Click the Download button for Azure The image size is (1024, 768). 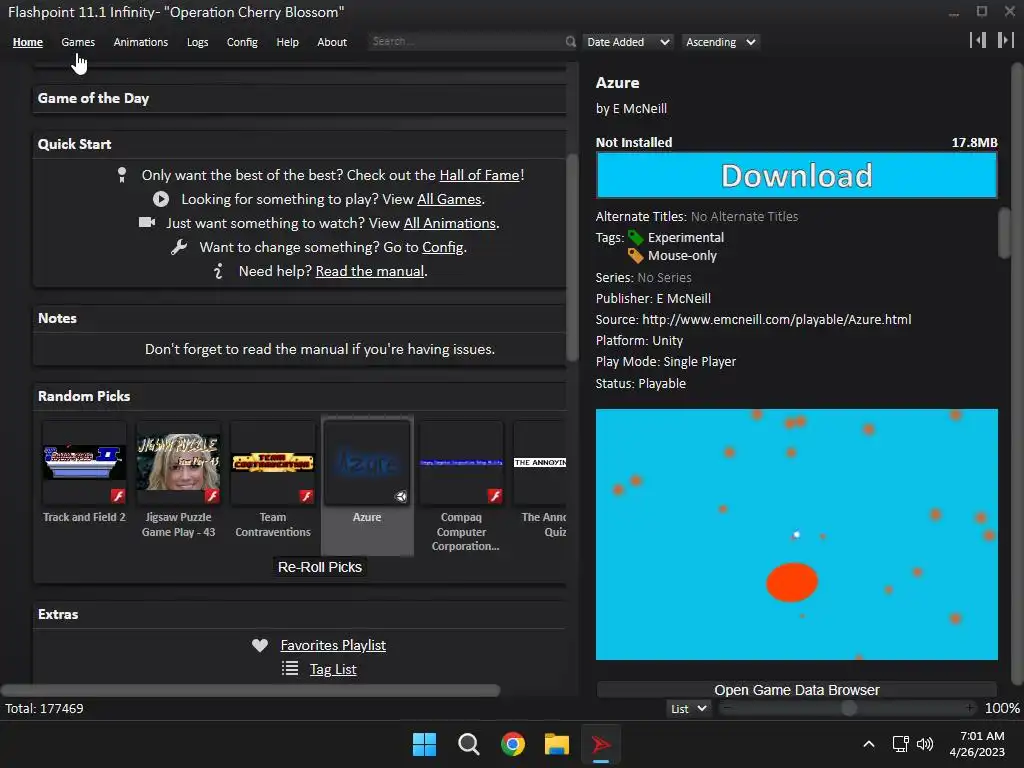[x=796, y=175]
